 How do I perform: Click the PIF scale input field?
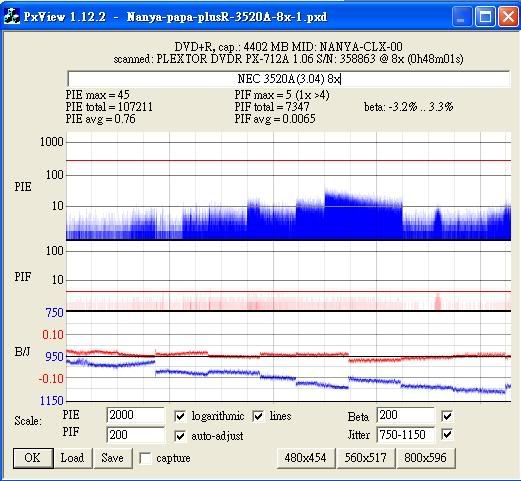(135, 435)
